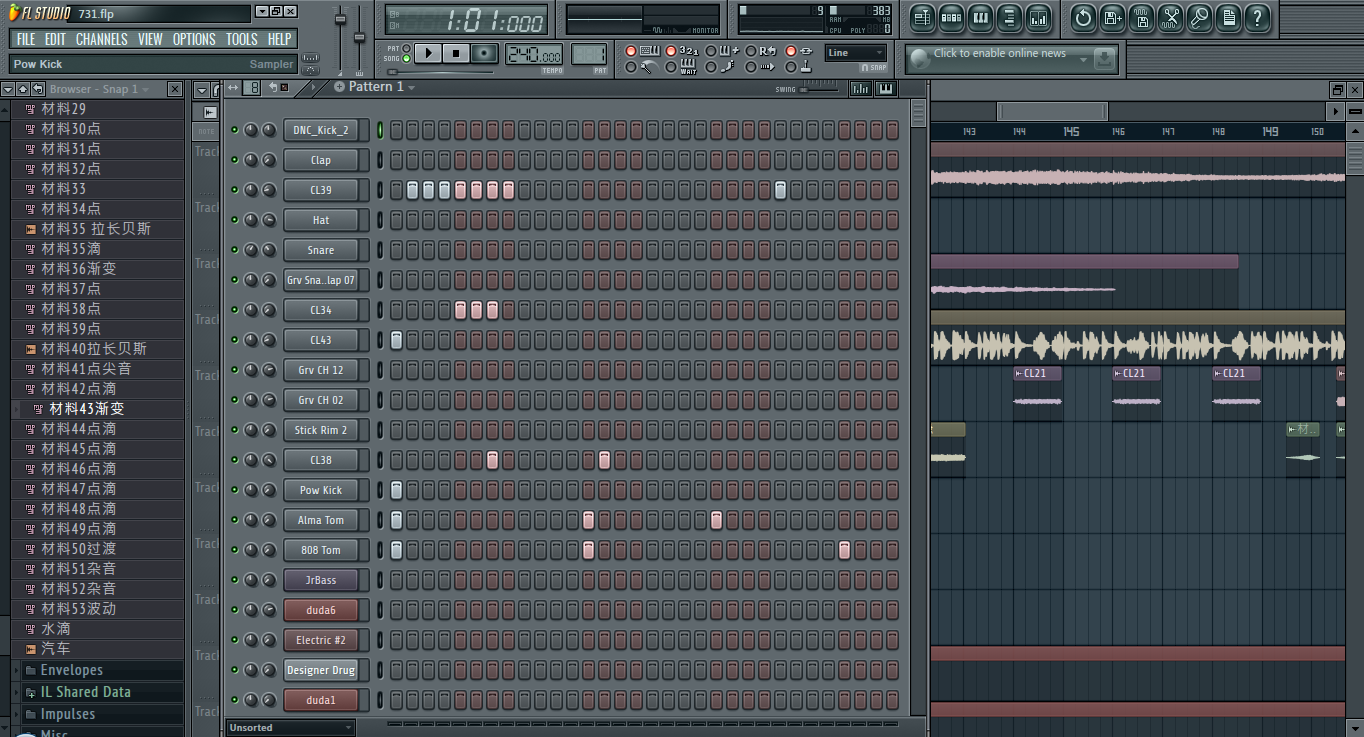The image size is (1364, 737).
Task: Mute the Clap channel green light
Action: 235,160
